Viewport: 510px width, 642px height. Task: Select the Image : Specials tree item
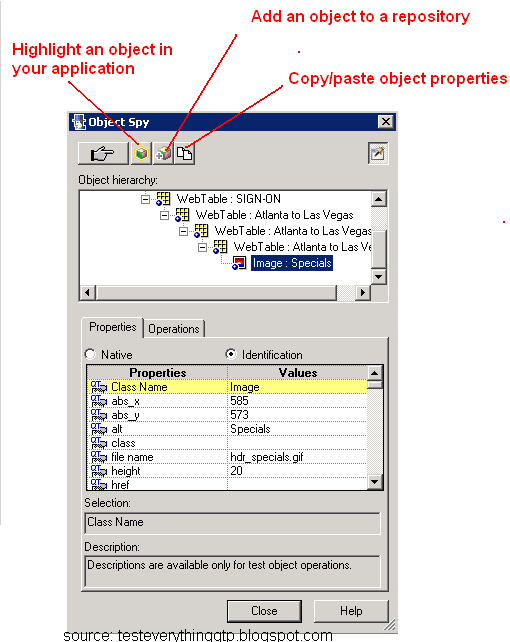coord(291,263)
